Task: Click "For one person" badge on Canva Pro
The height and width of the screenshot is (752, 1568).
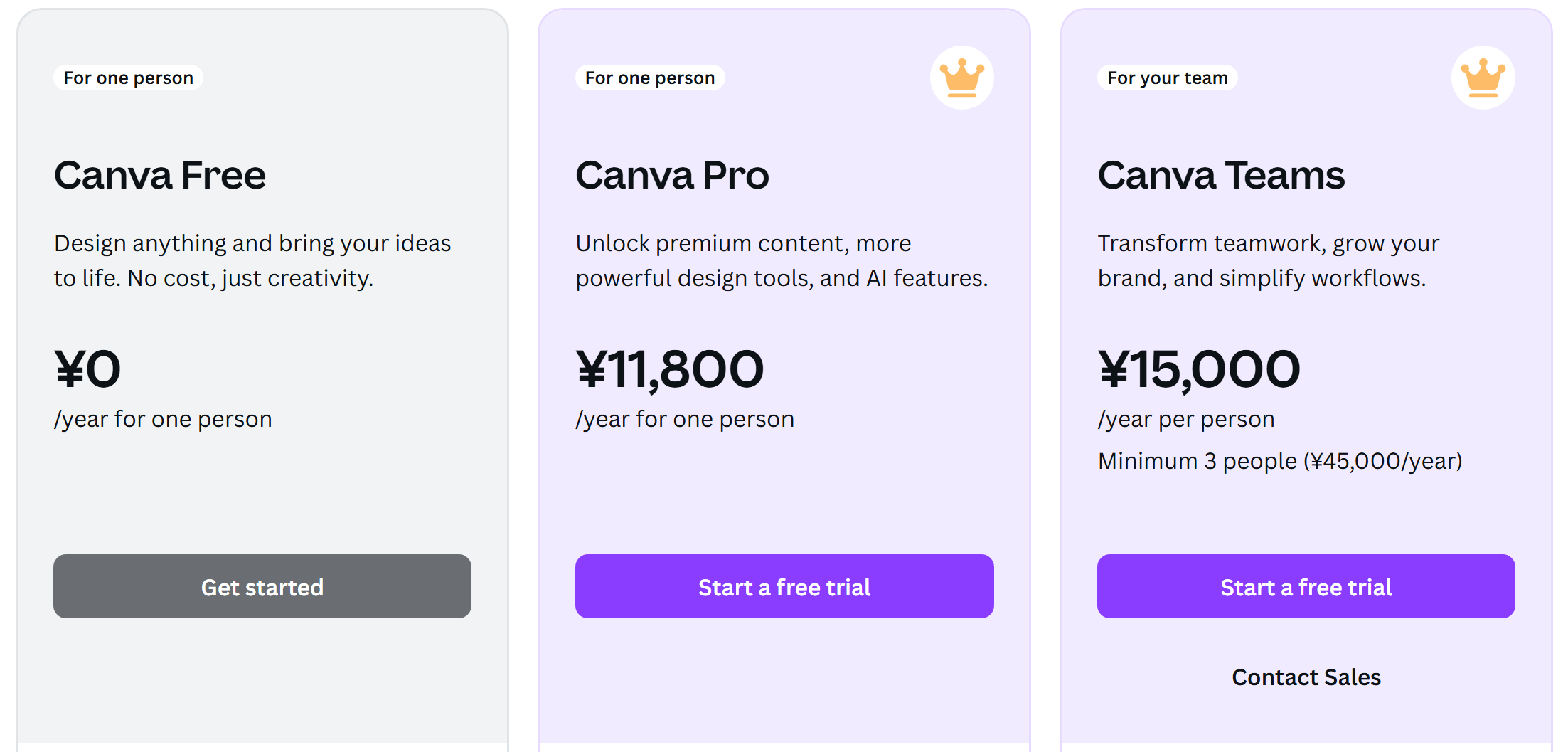Action: point(650,78)
